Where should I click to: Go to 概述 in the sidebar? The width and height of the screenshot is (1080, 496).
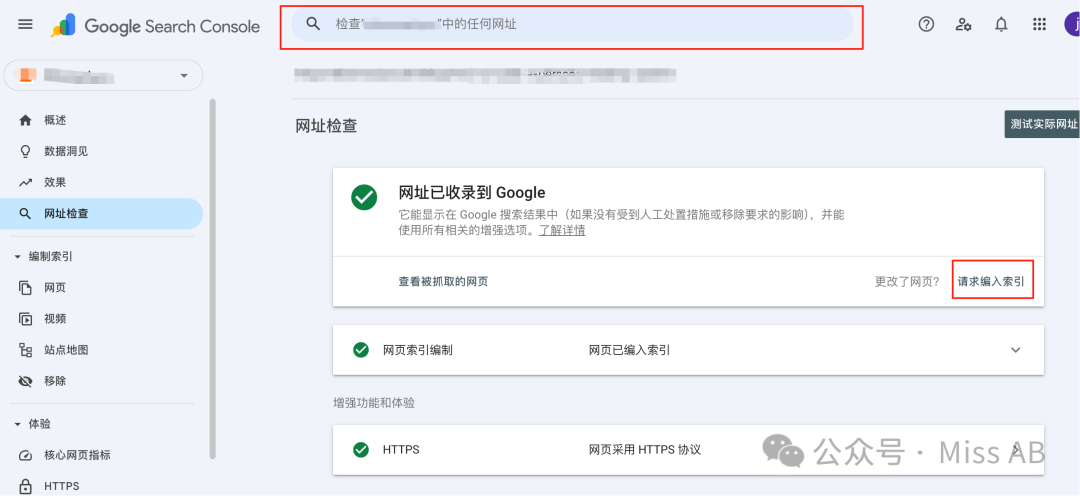coord(55,120)
